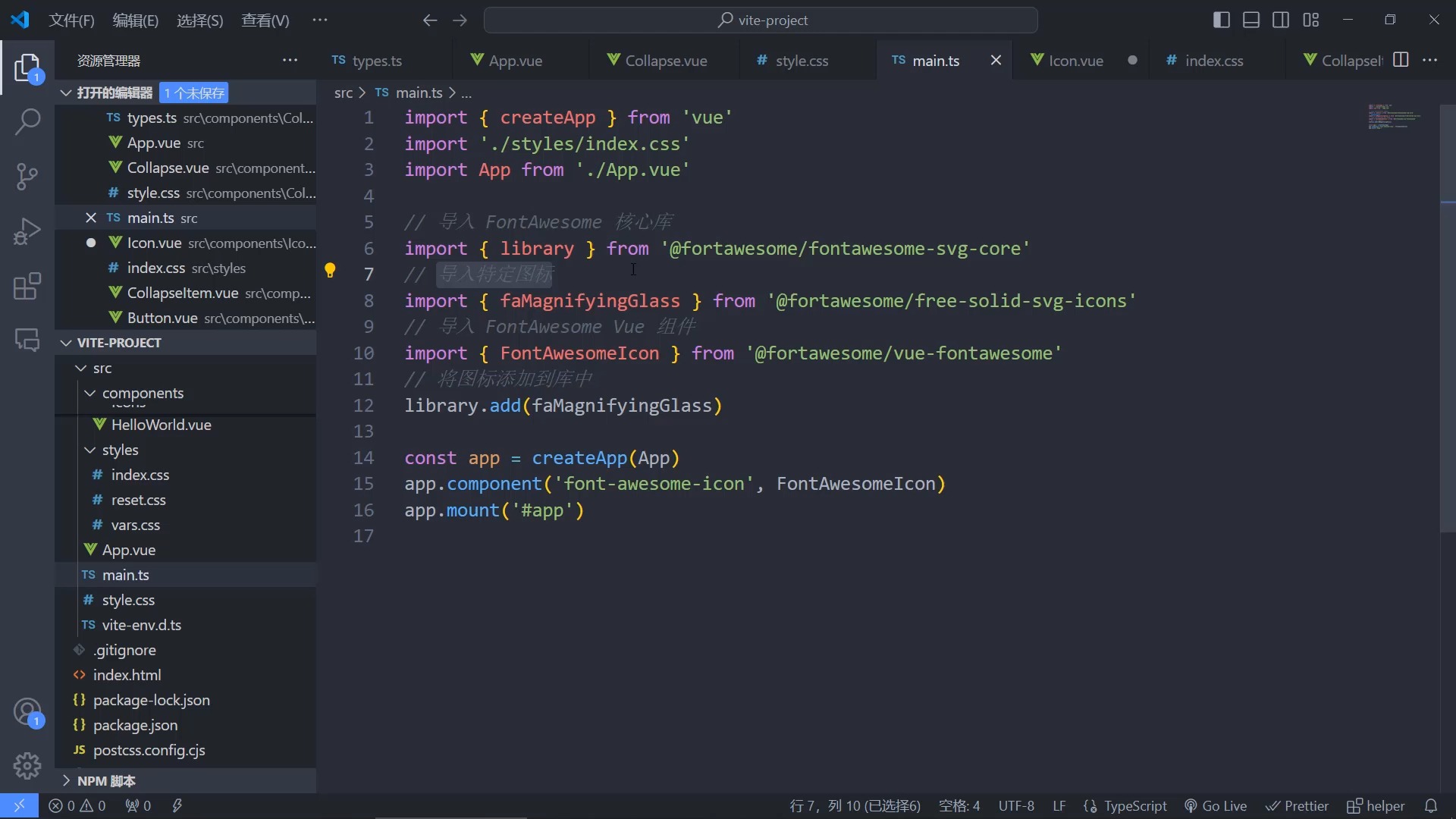
Task: Open the Edit menu
Action: pyautogui.click(x=135, y=20)
